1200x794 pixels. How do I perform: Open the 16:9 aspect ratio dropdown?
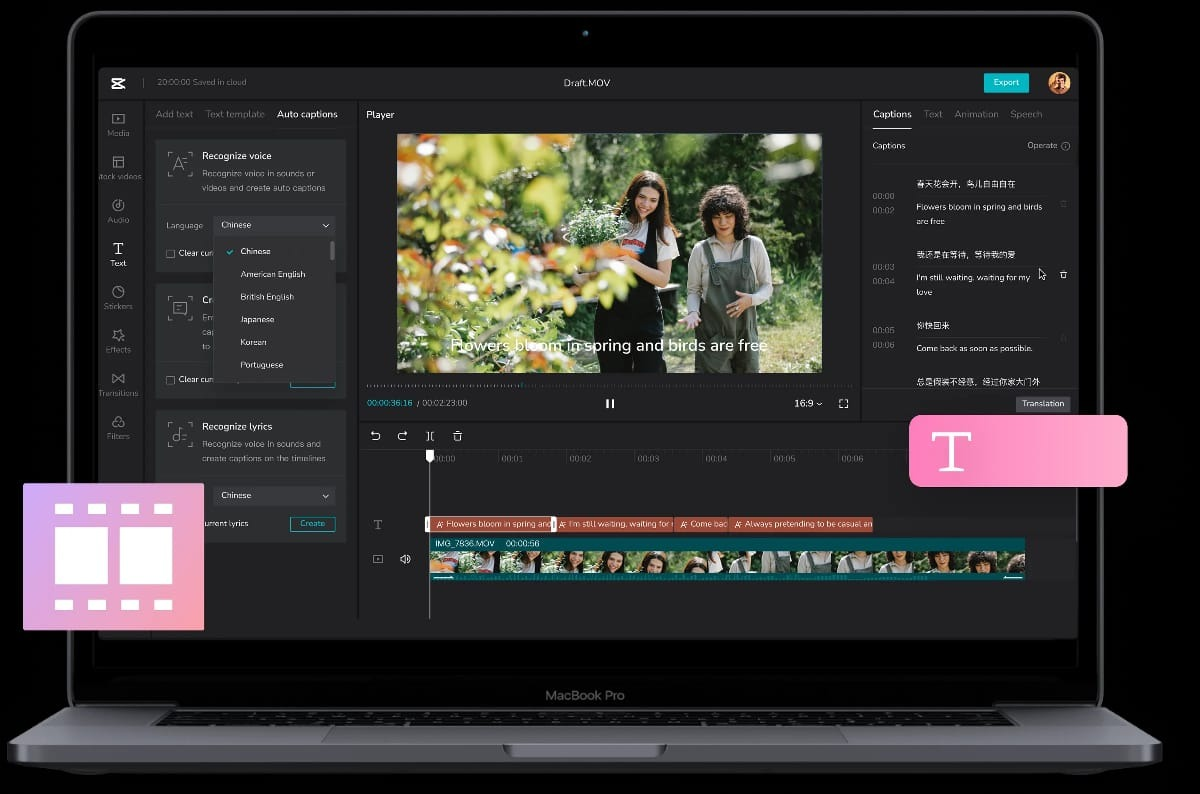808,403
